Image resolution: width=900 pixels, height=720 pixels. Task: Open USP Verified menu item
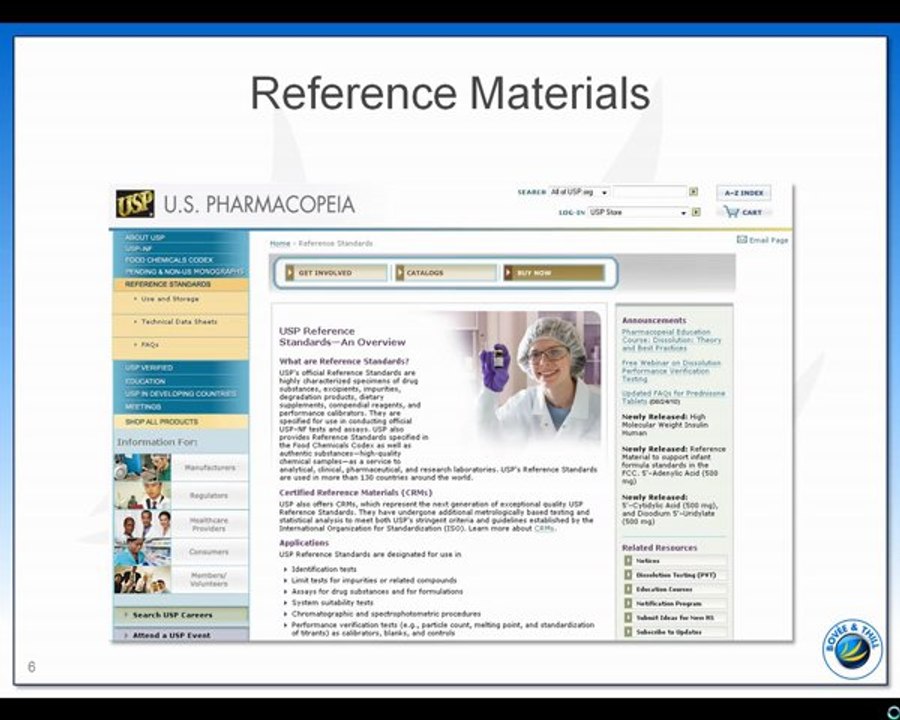(181, 367)
